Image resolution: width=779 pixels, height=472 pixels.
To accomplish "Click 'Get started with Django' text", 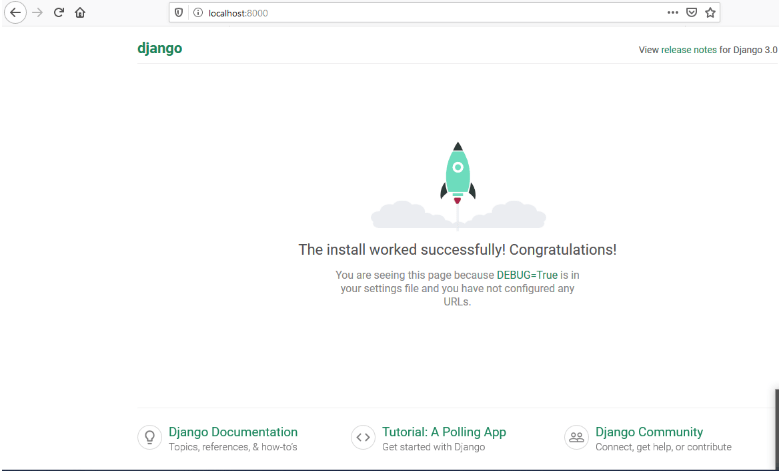I will click(x=433, y=447).
